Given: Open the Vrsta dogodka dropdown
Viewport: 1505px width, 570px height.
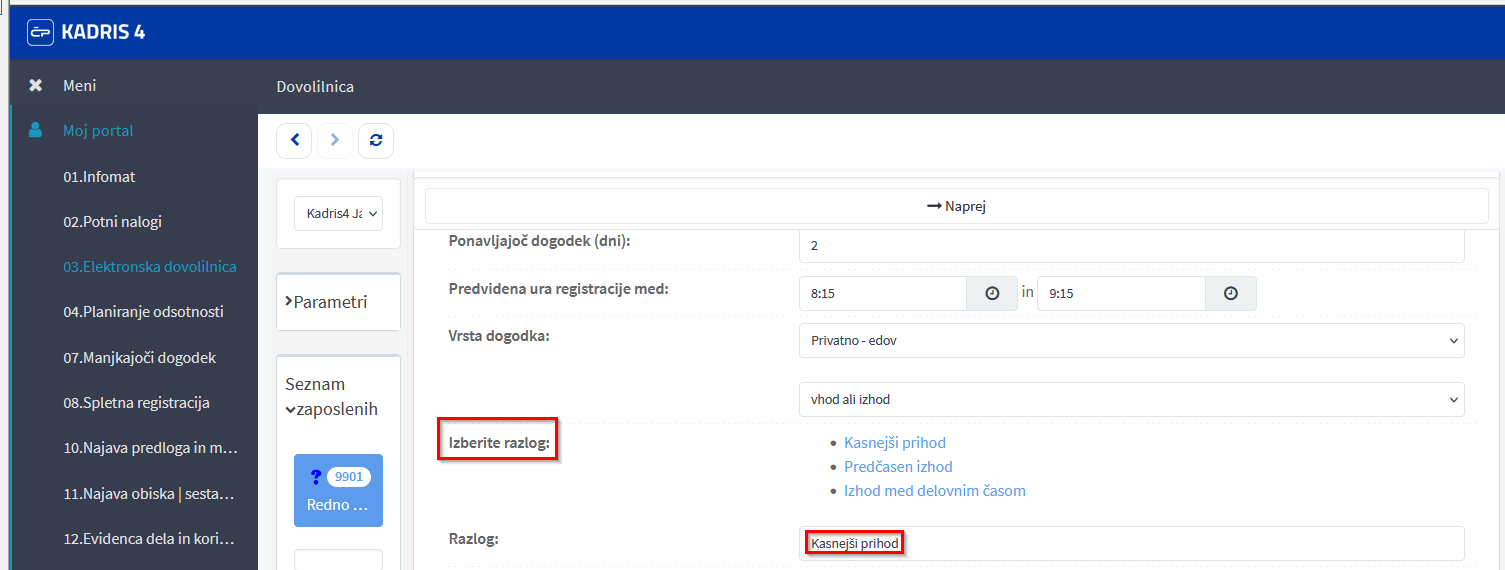Looking at the screenshot, I should (x=1131, y=340).
